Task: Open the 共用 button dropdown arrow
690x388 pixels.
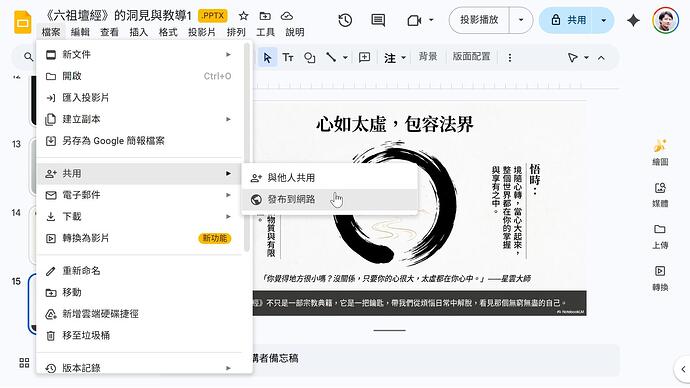Action: pos(604,20)
